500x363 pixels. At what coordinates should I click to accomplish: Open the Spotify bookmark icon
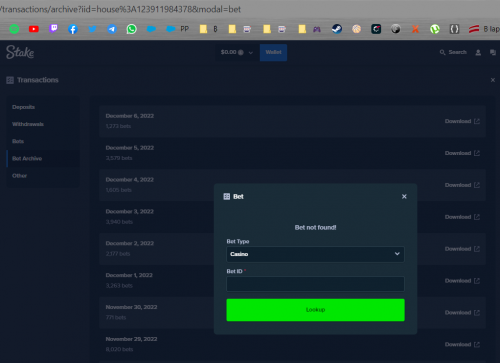14,29
